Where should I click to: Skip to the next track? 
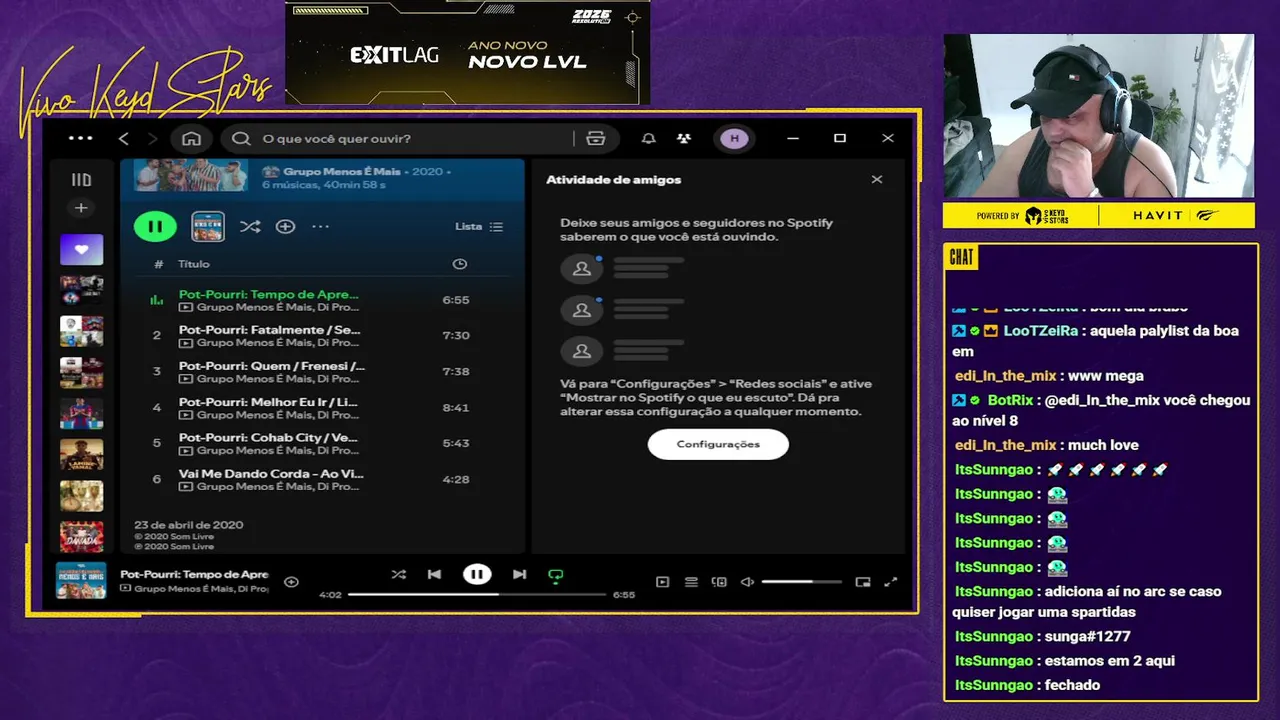[519, 574]
